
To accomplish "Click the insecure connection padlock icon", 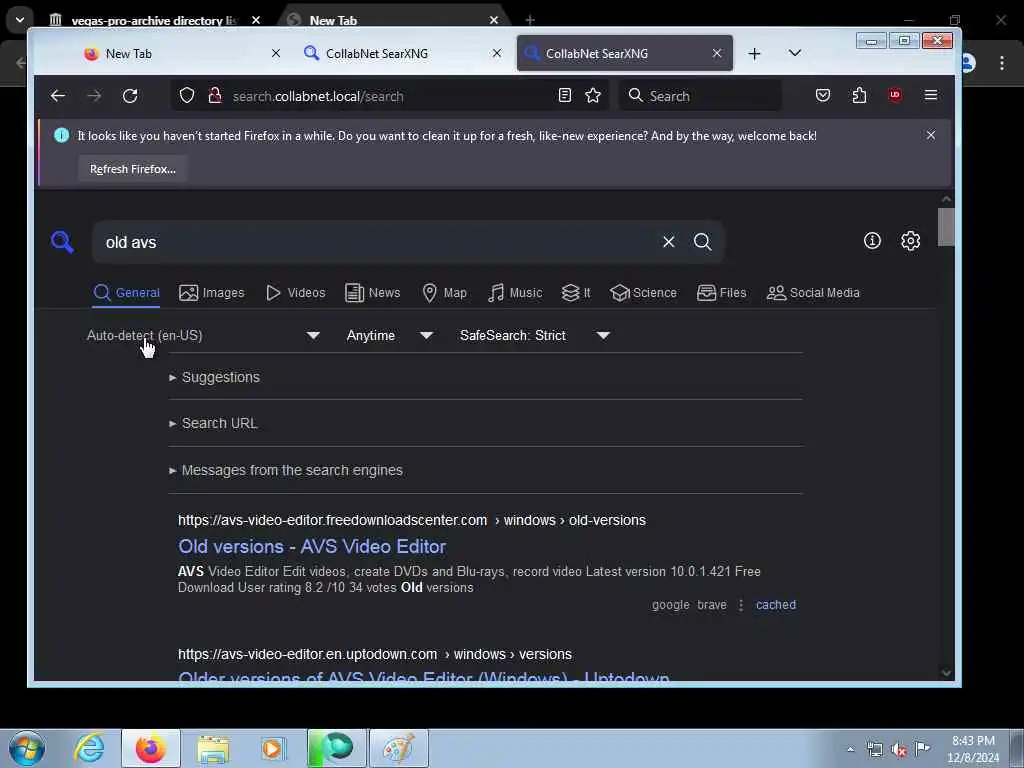I will [215, 96].
